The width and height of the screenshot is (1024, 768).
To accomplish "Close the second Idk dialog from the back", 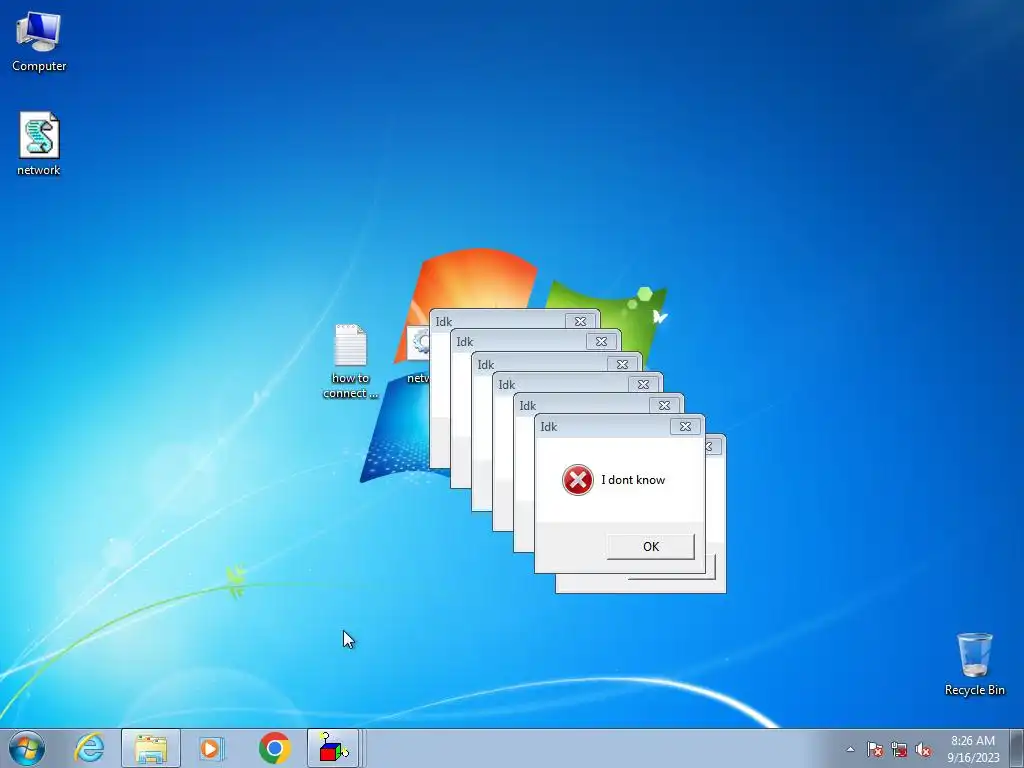I will point(601,342).
